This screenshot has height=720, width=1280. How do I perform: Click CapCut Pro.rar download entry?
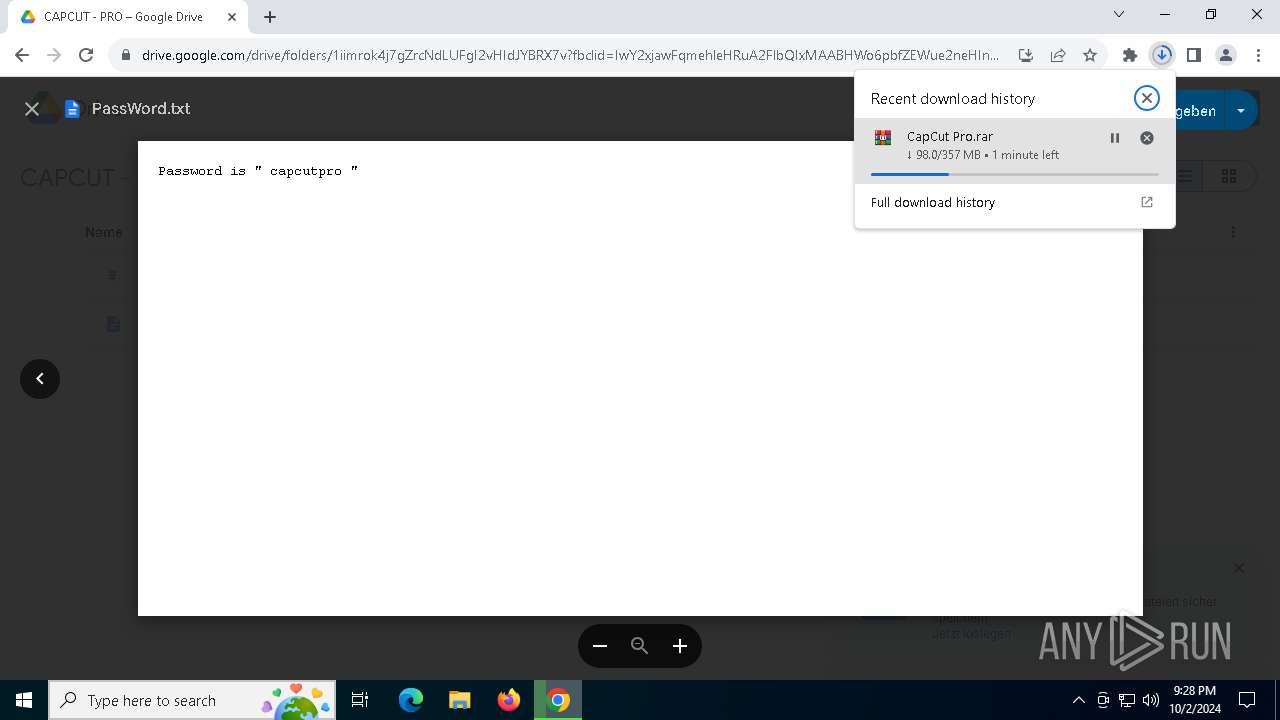pyautogui.click(x=1014, y=150)
